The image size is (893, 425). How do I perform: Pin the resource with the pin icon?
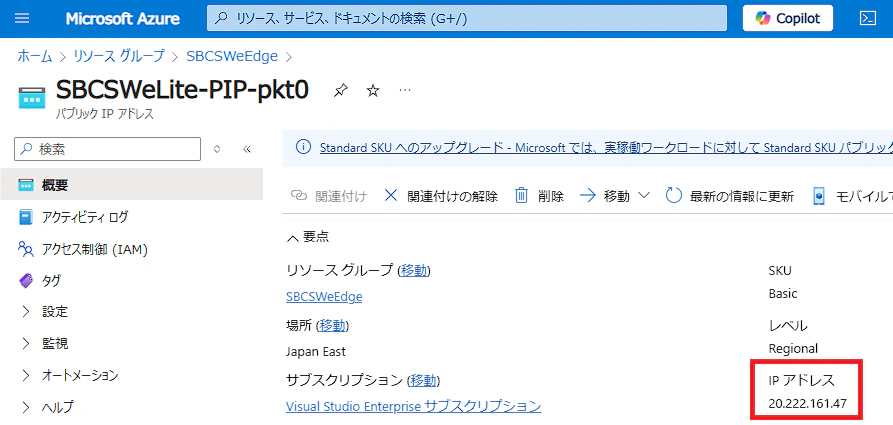340,90
